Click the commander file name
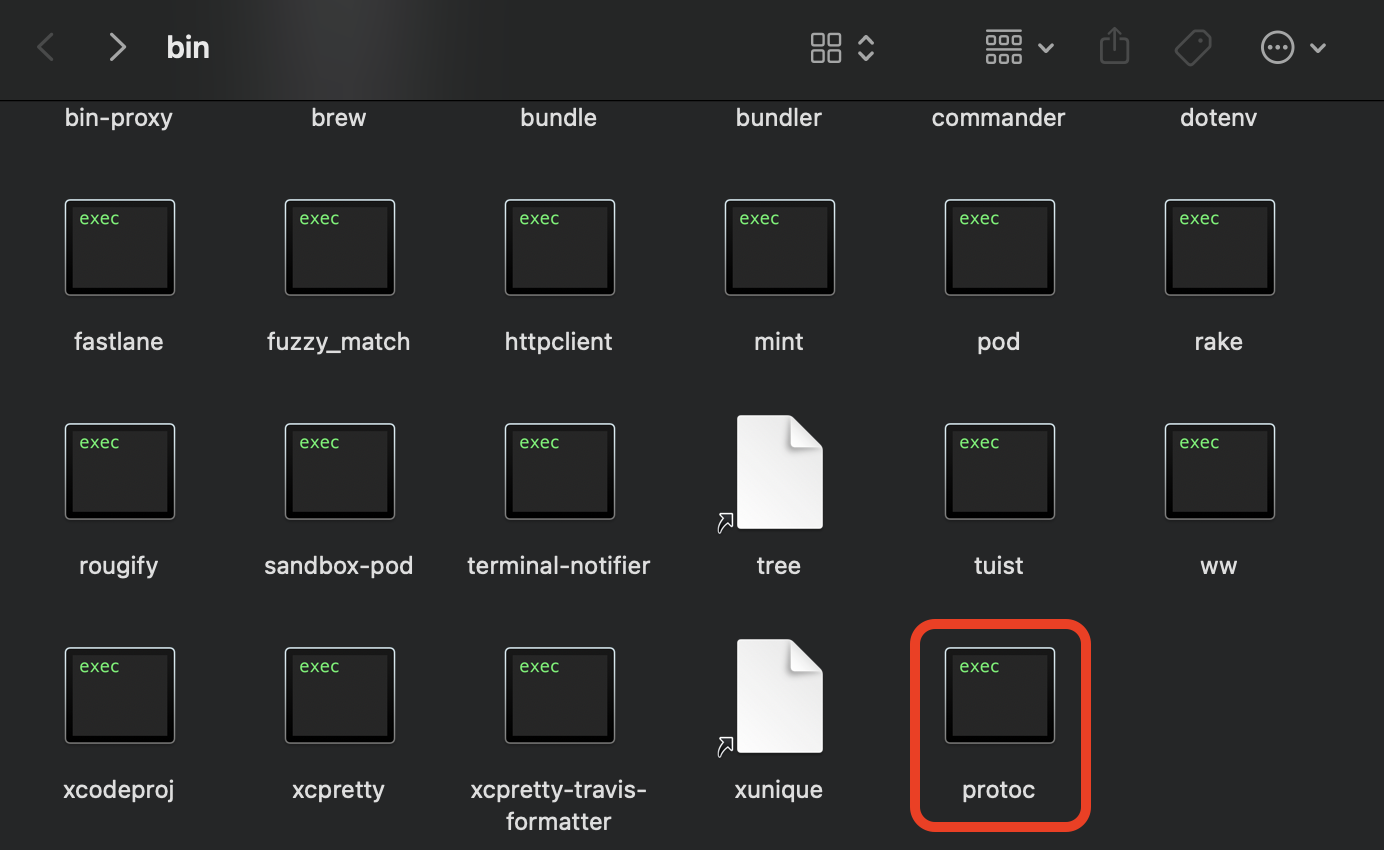 coord(999,118)
